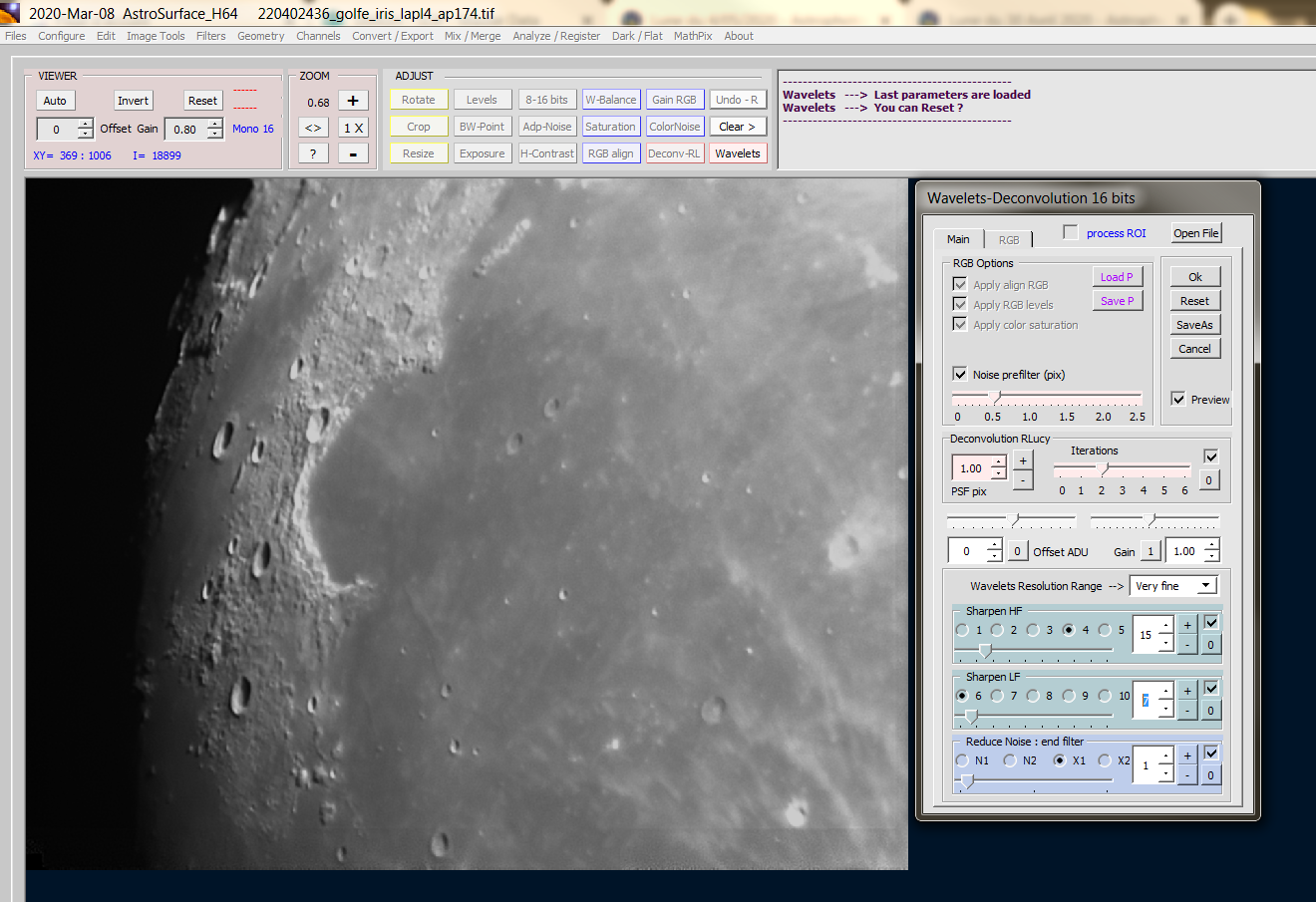Switch to the RGB tab
Image resolution: width=1316 pixels, height=902 pixels.
coord(1009,240)
